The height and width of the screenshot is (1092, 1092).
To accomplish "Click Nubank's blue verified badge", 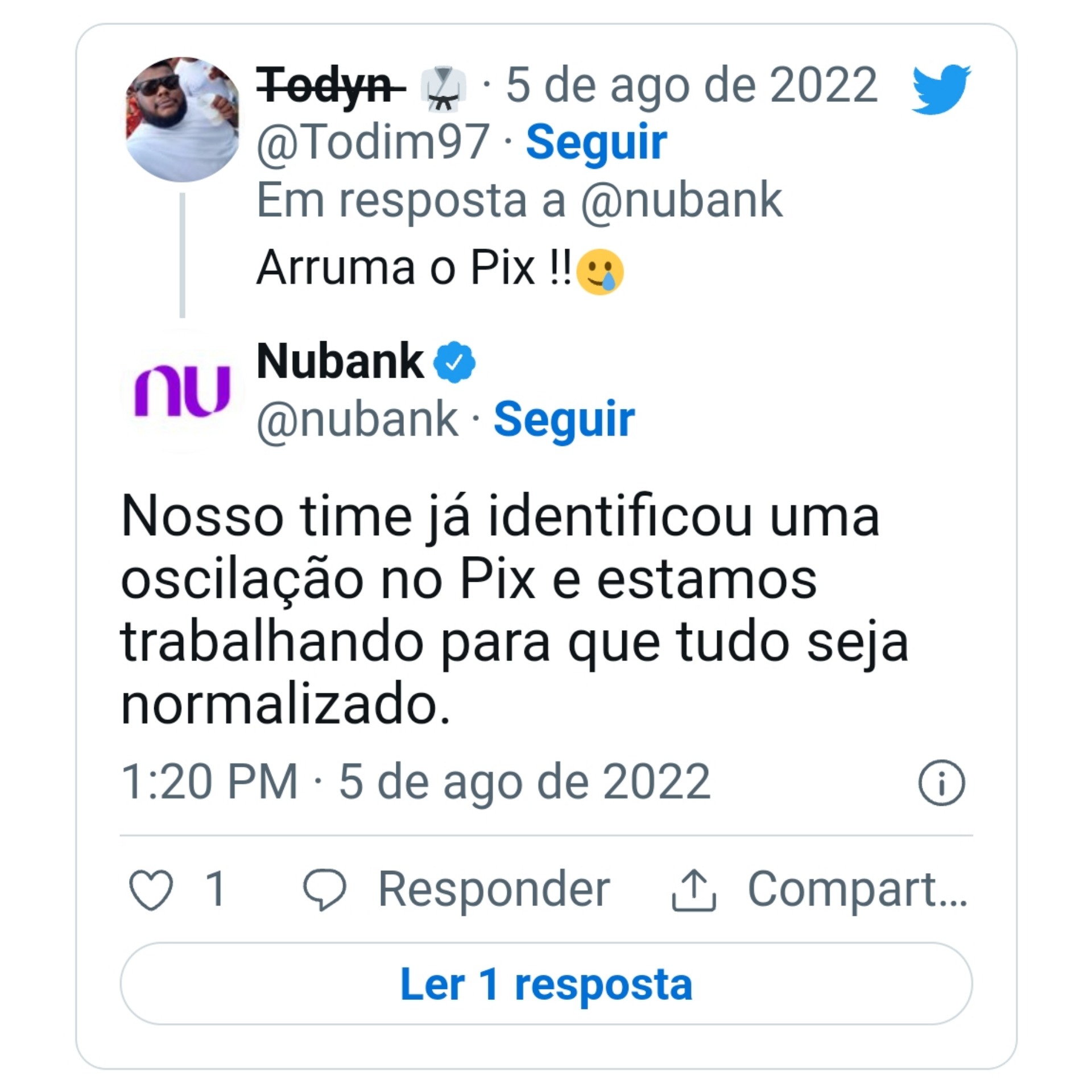I will coord(454,362).
